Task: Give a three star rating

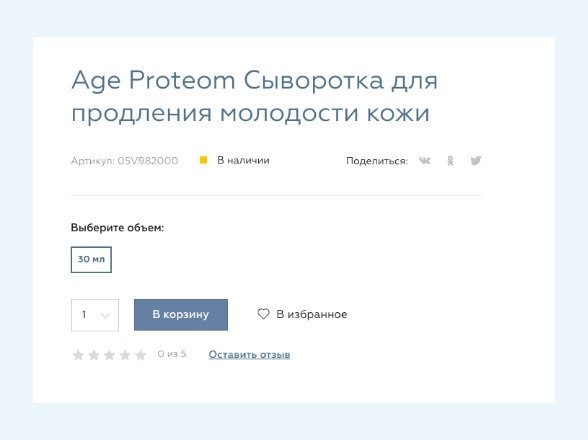Action: 110,355
